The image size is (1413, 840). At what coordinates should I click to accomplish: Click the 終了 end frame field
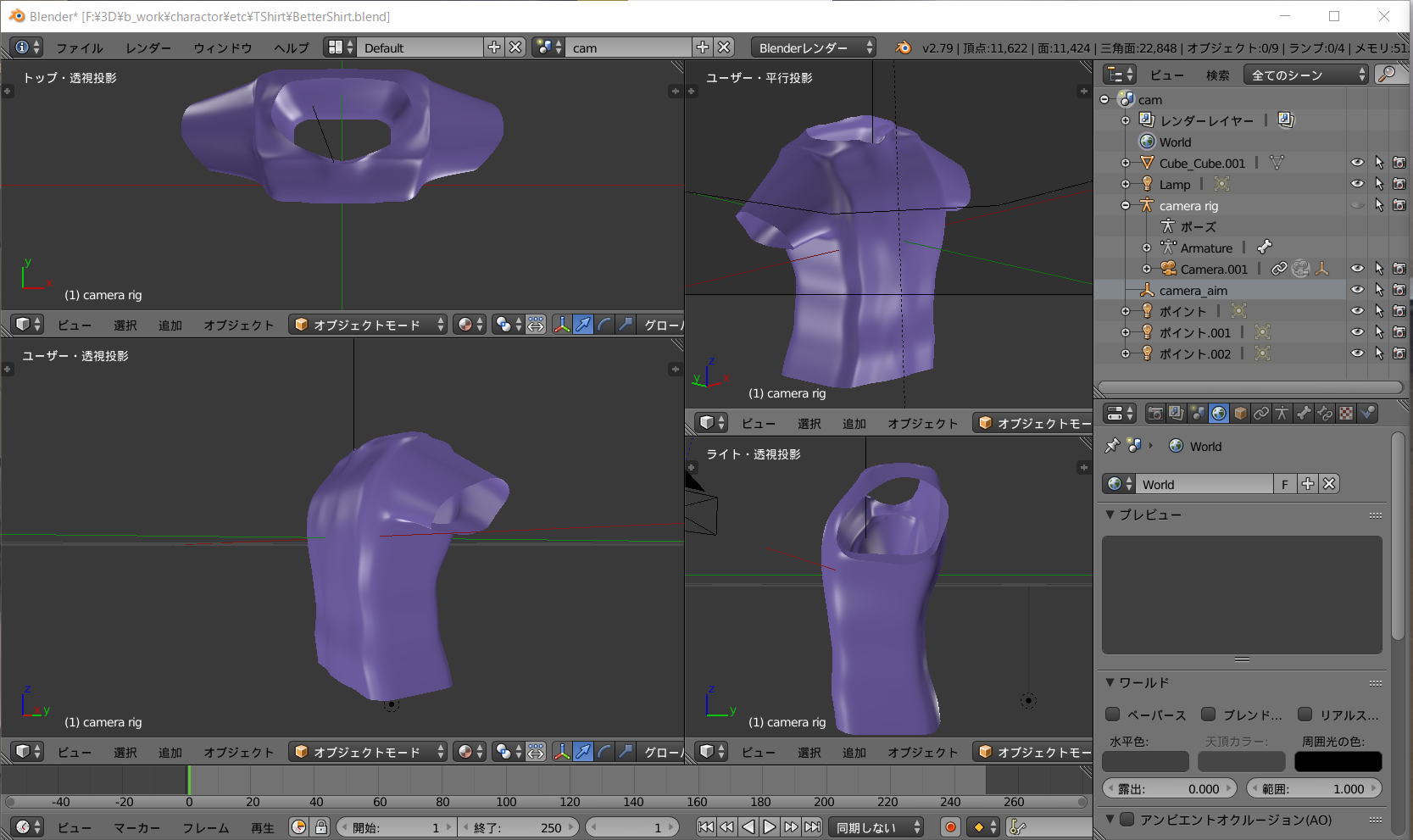[x=517, y=827]
